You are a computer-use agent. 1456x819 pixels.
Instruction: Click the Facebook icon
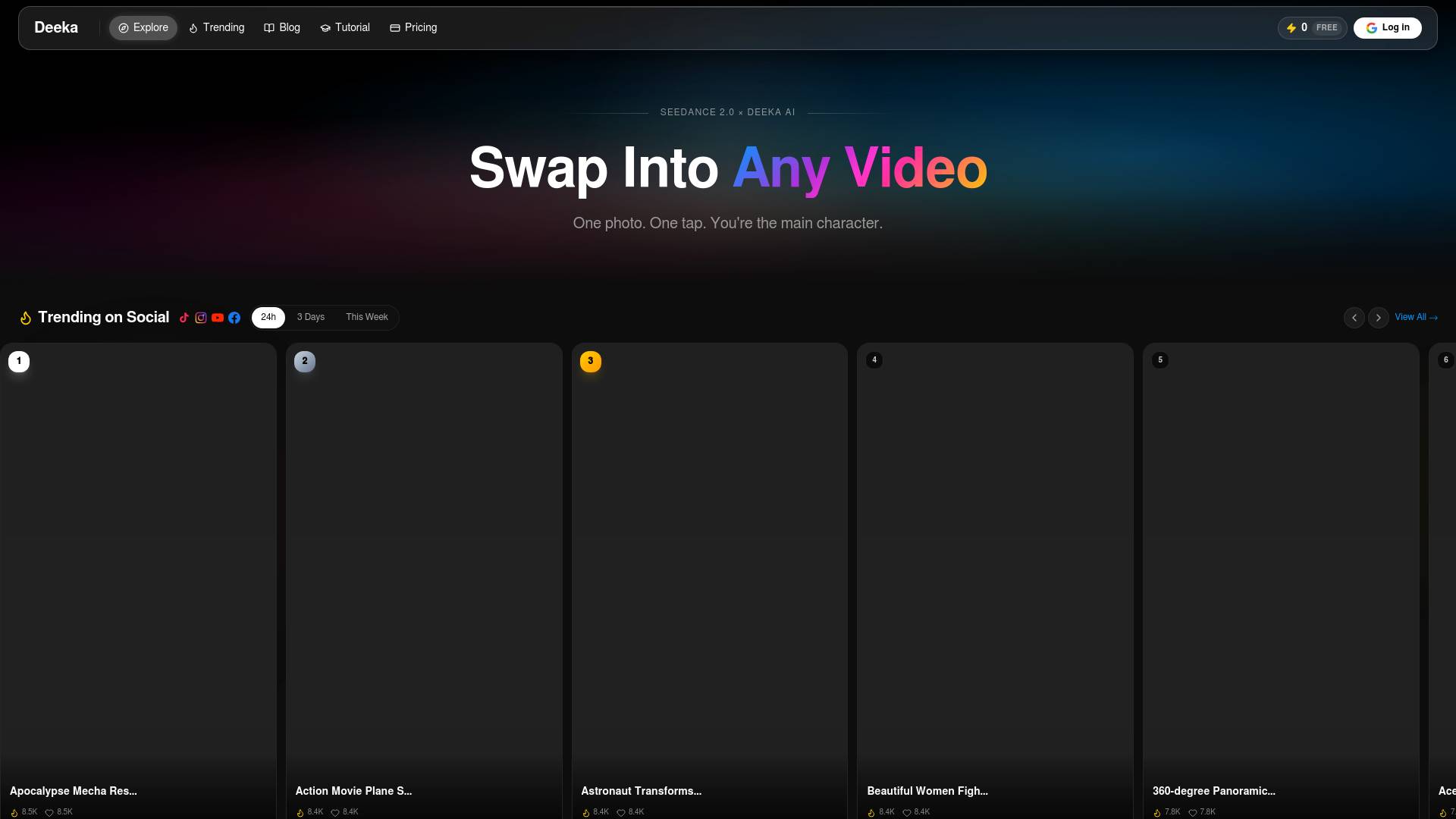click(x=234, y=318)
